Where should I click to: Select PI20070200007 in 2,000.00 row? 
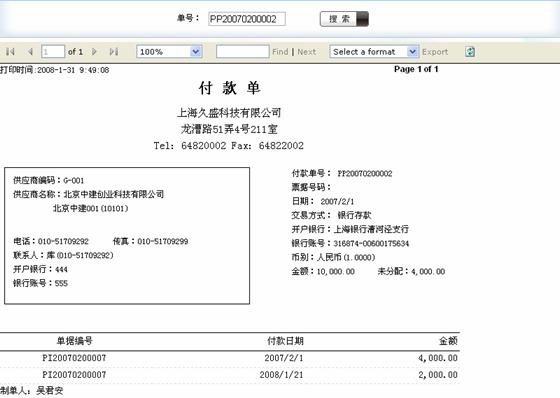[74, 375]
